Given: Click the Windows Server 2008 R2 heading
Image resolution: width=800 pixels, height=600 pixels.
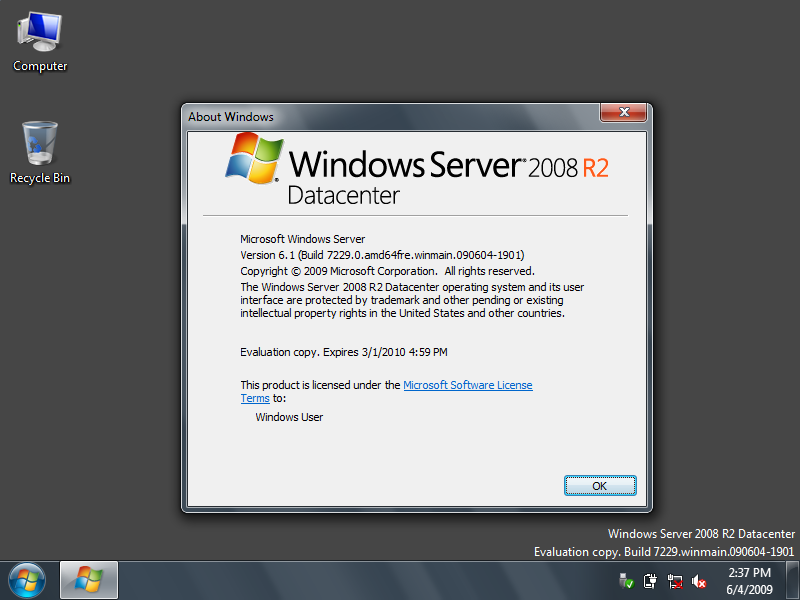Looking at the screenshot, I should tap(448, 164).
